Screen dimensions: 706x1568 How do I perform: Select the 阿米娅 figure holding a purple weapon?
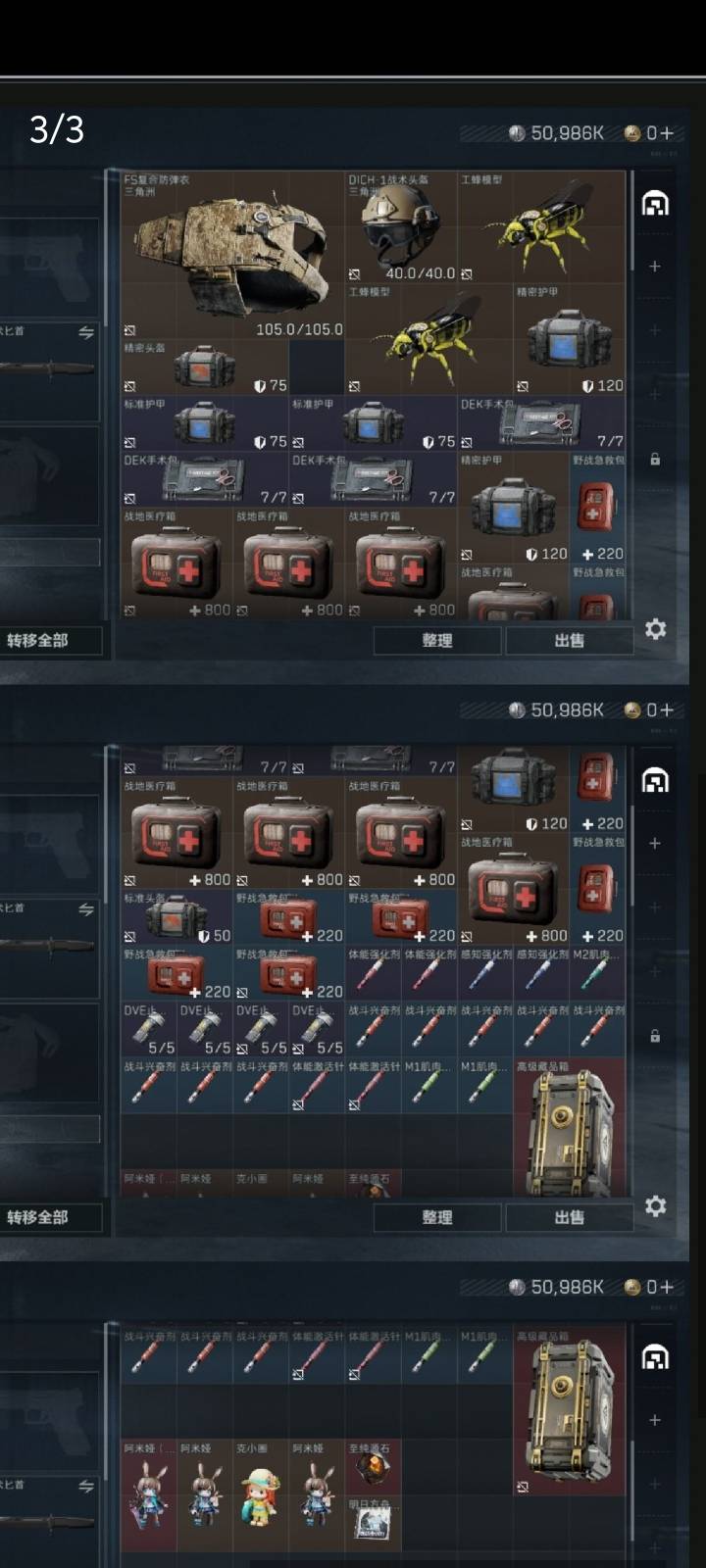tap(148, 1494)
